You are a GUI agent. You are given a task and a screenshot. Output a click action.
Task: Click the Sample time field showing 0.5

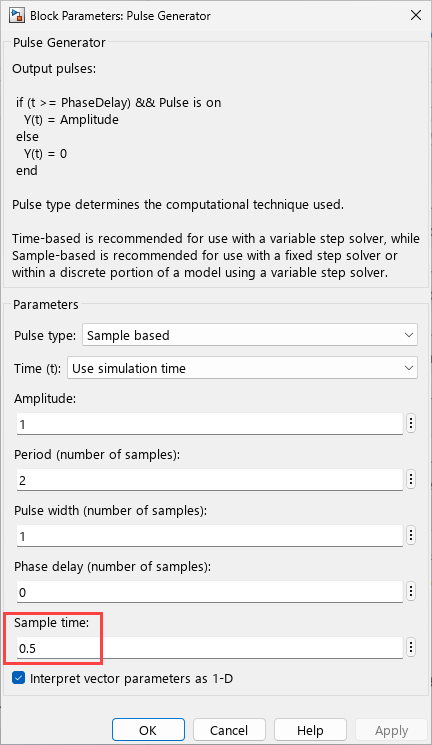click(x=210, y=648)
